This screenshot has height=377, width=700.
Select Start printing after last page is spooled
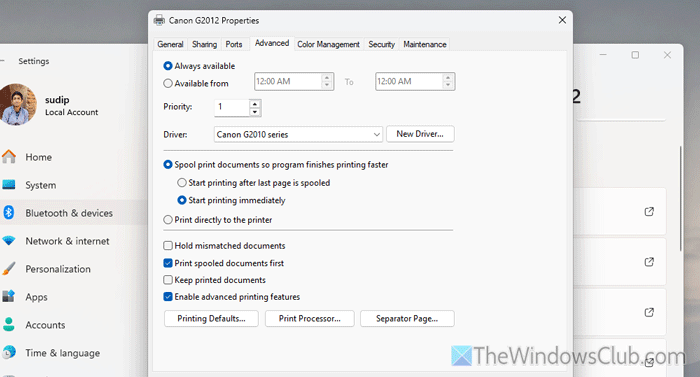click(x=182, y=183)
